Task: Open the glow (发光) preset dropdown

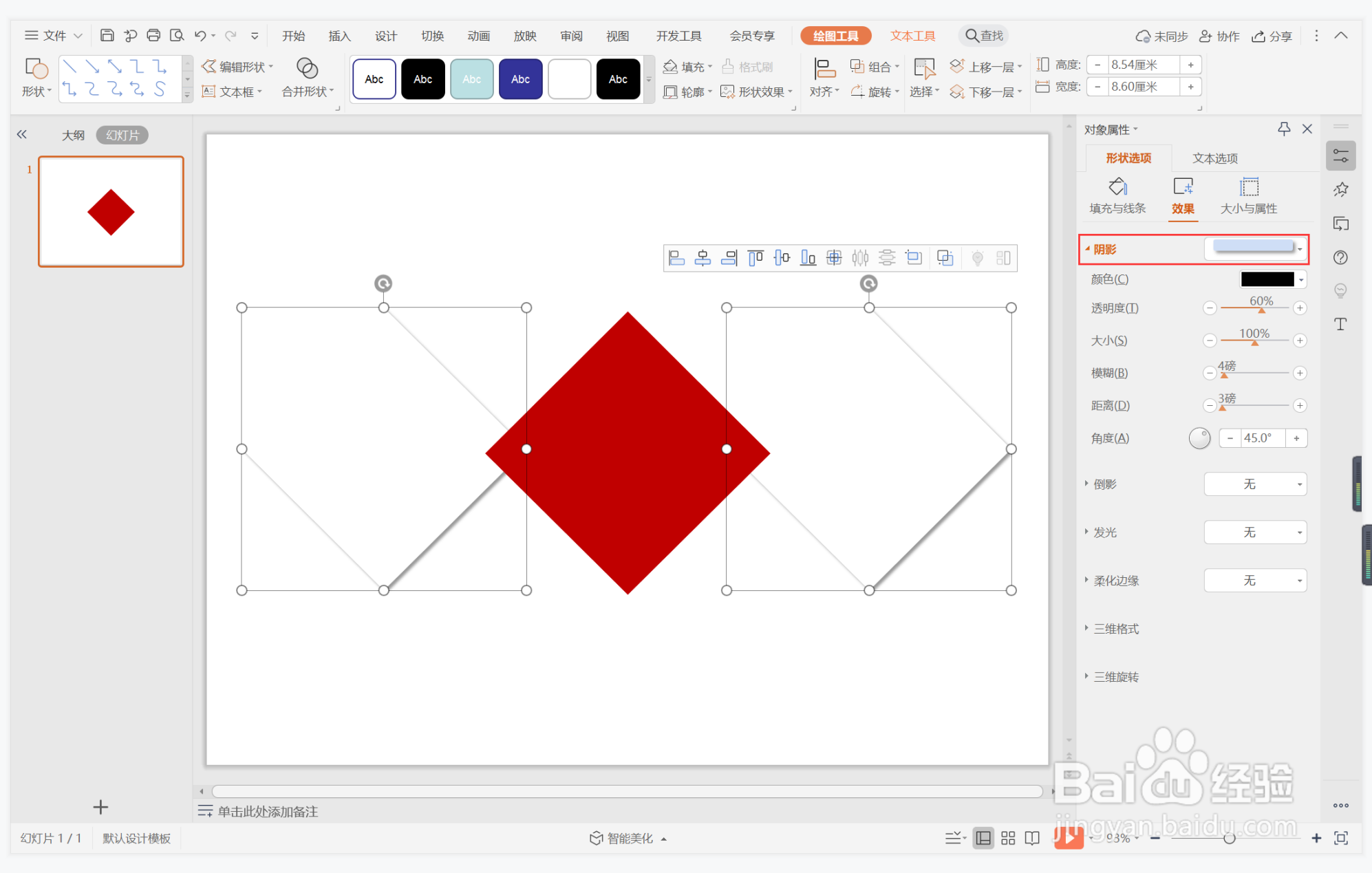Action: 1256,532
